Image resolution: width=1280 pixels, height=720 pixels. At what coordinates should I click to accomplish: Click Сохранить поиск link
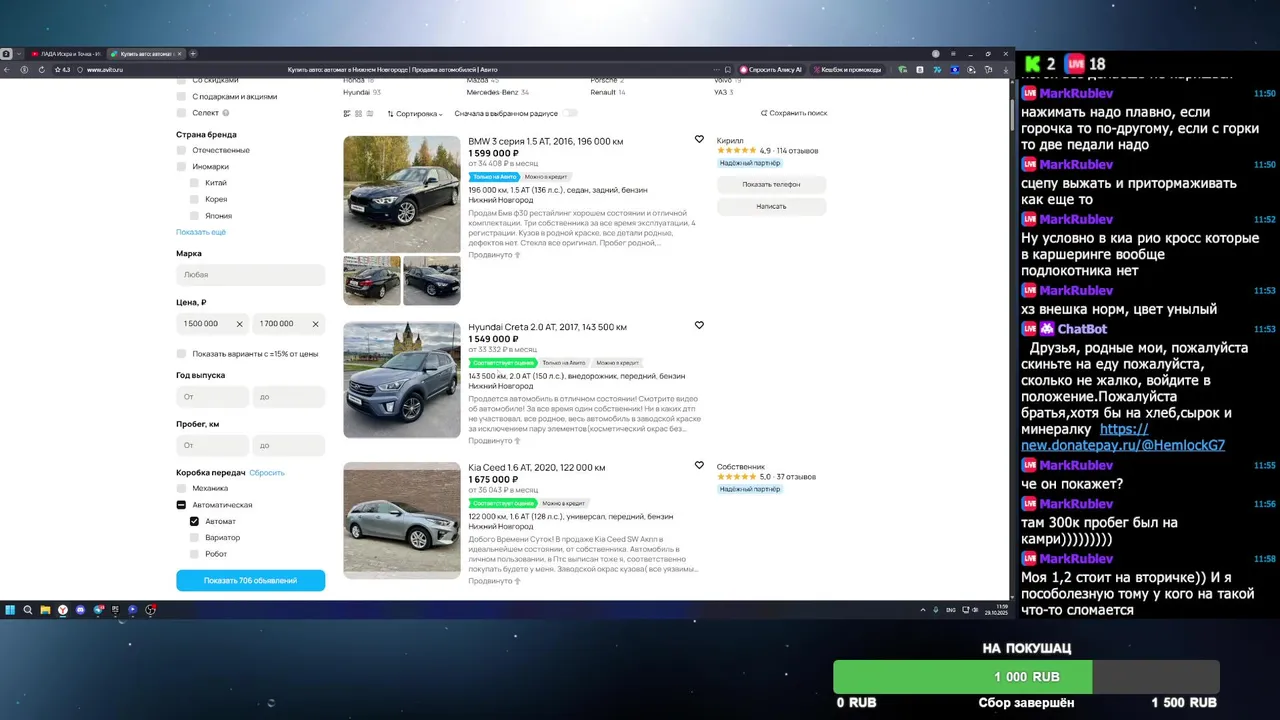794,114
